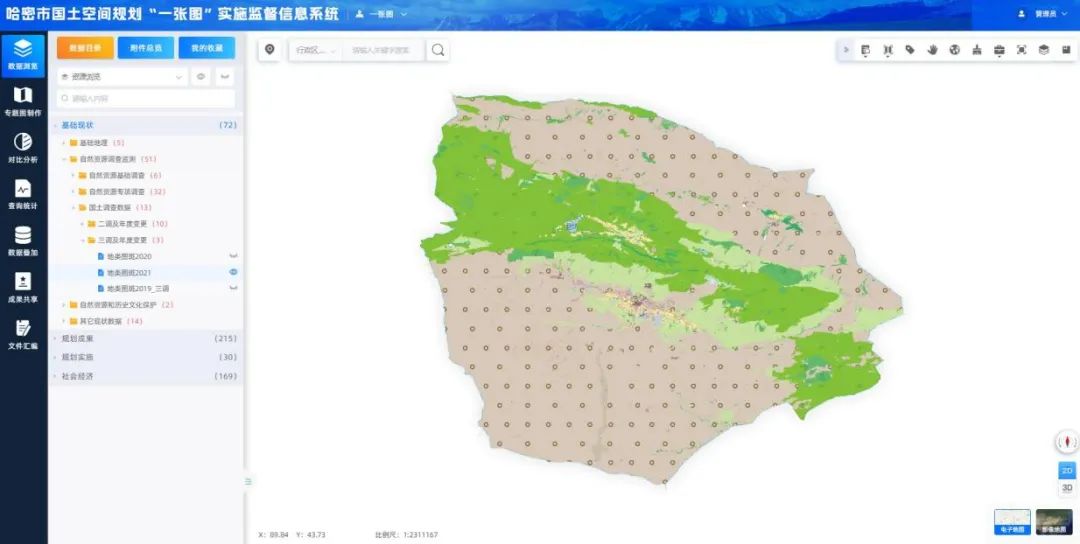Click the globe full-extent tool
This screenshot has height=544, width=1080.
(955, 50)
